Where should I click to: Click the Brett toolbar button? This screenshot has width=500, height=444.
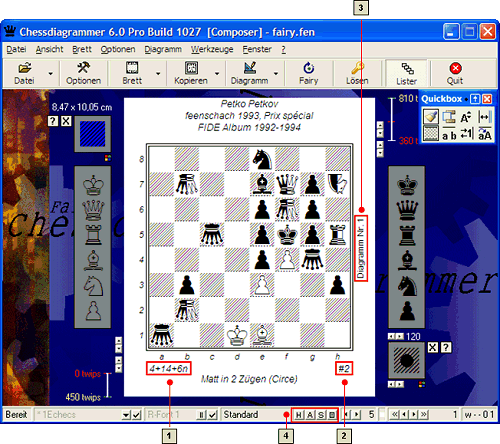[132, 73]
